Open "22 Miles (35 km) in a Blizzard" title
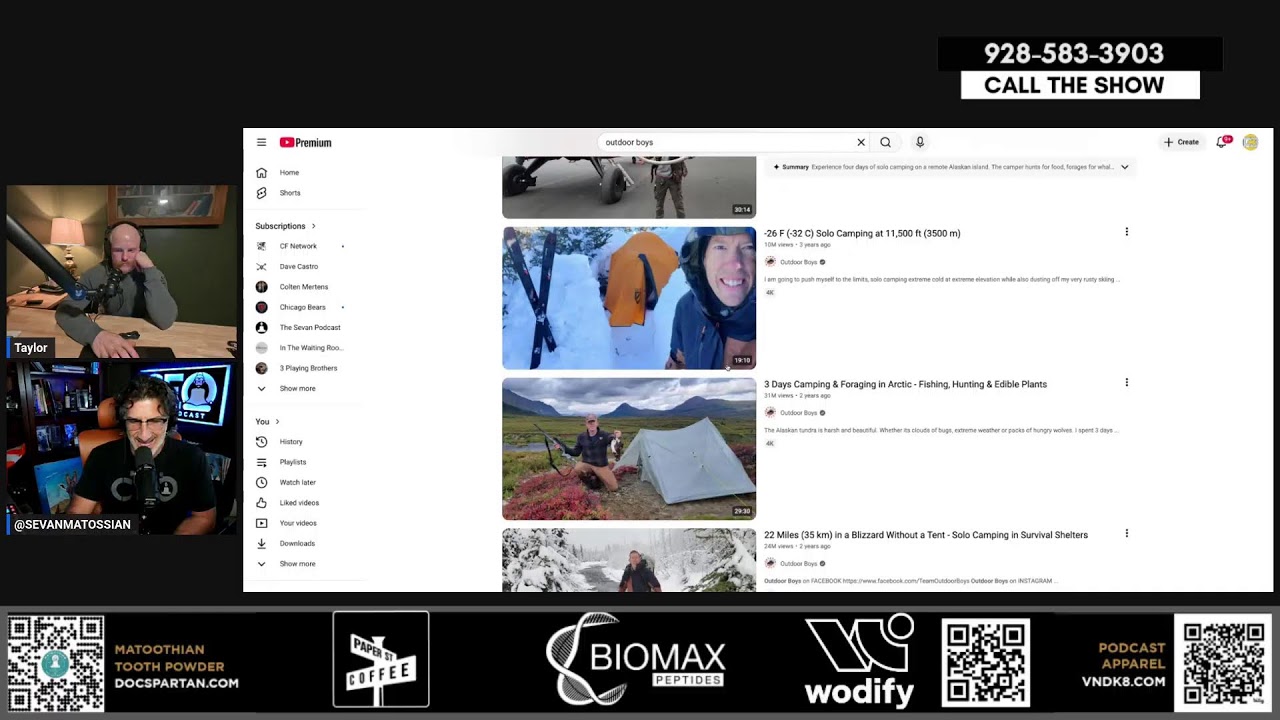This screenshot has height=720, width=1280. (926, 535)
